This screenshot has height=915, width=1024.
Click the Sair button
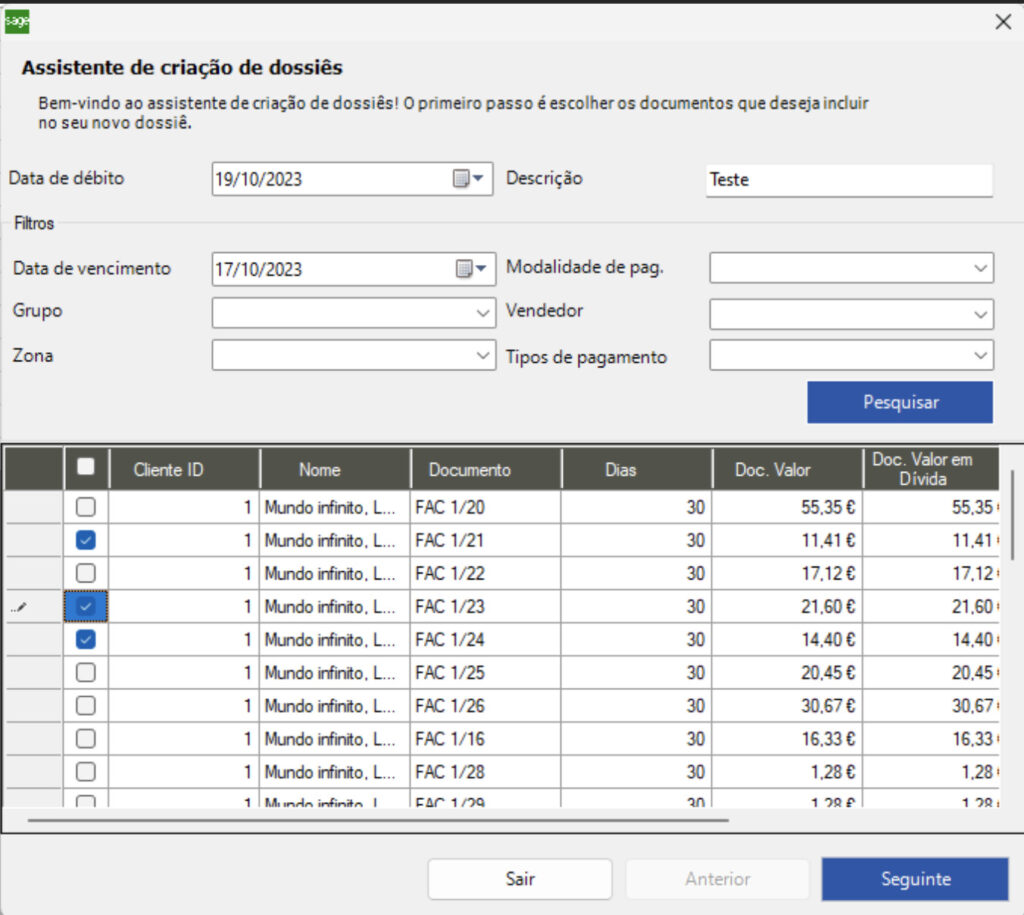pos(520,879)
